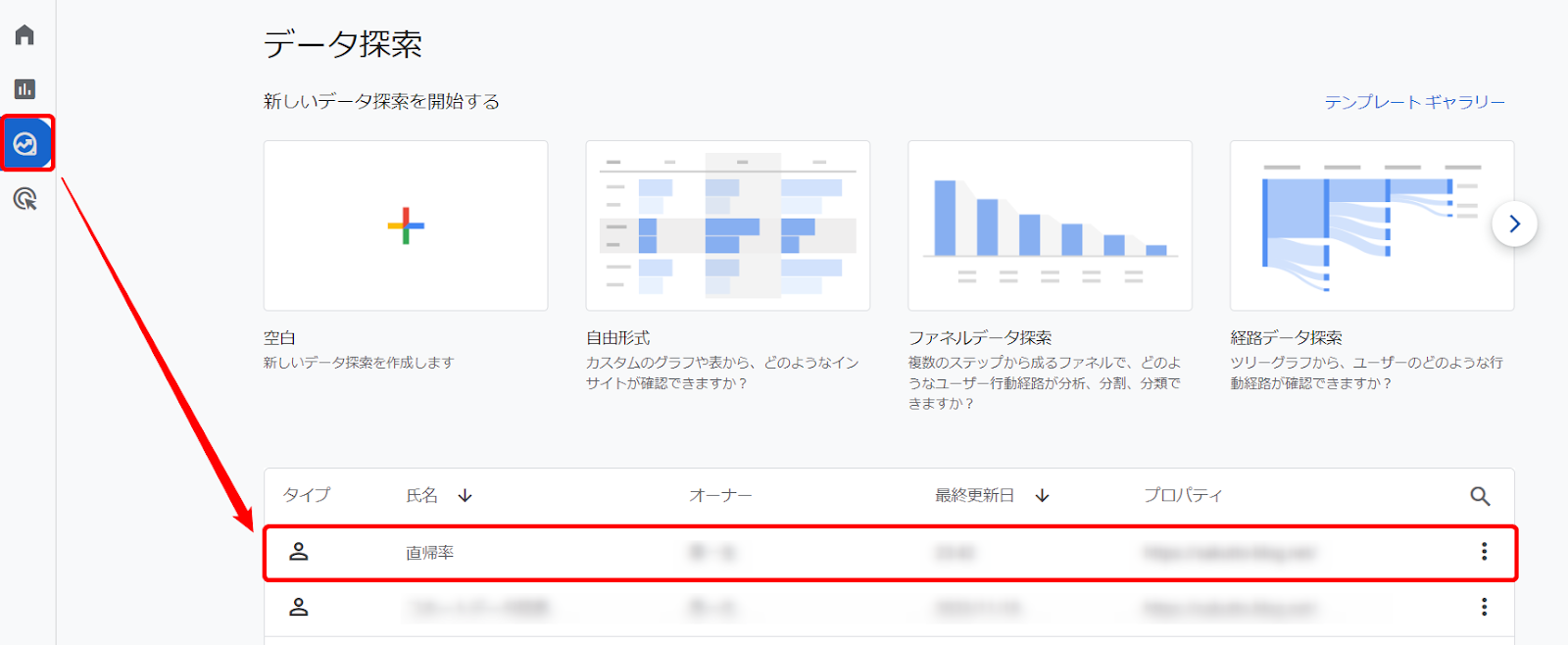Select the Explore icon in sidebar

25,144
